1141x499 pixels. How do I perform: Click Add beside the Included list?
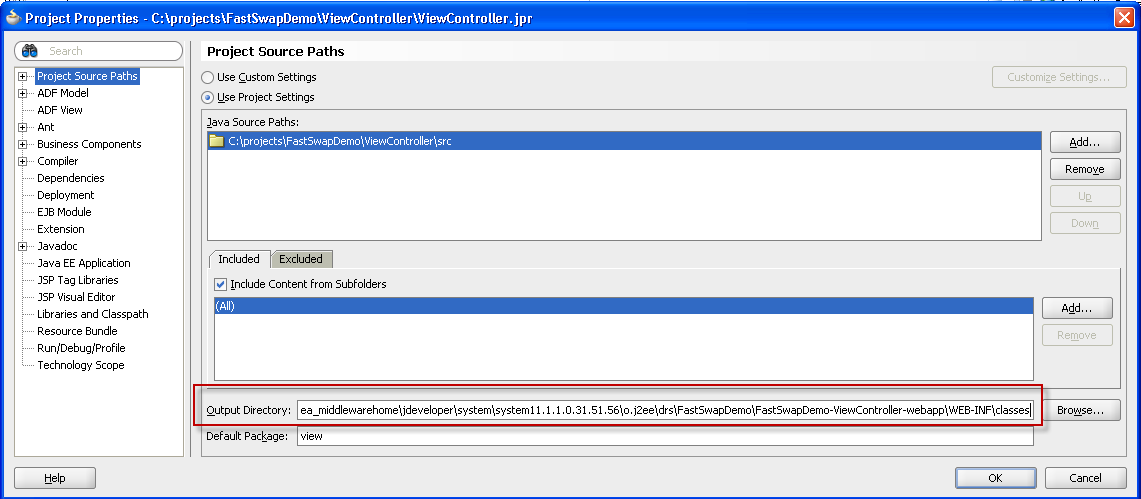coord(1077,308)
